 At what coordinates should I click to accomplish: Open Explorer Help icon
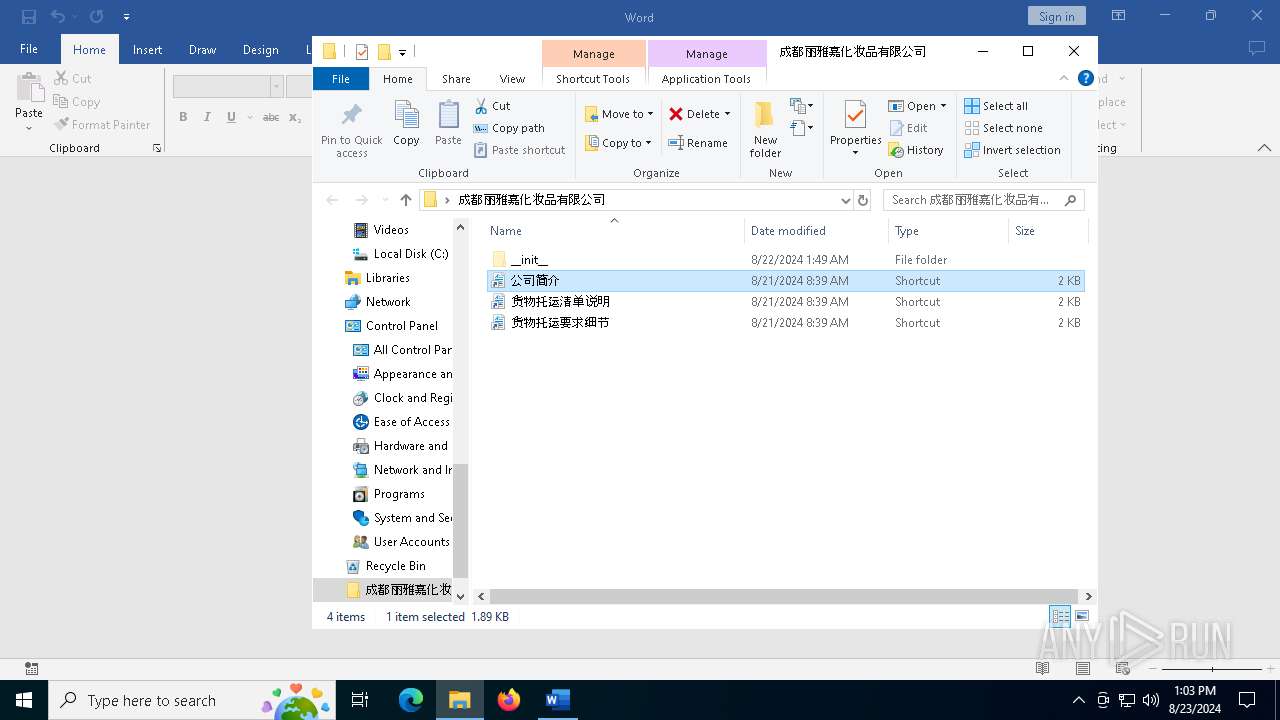click(x=1086, y=78)
